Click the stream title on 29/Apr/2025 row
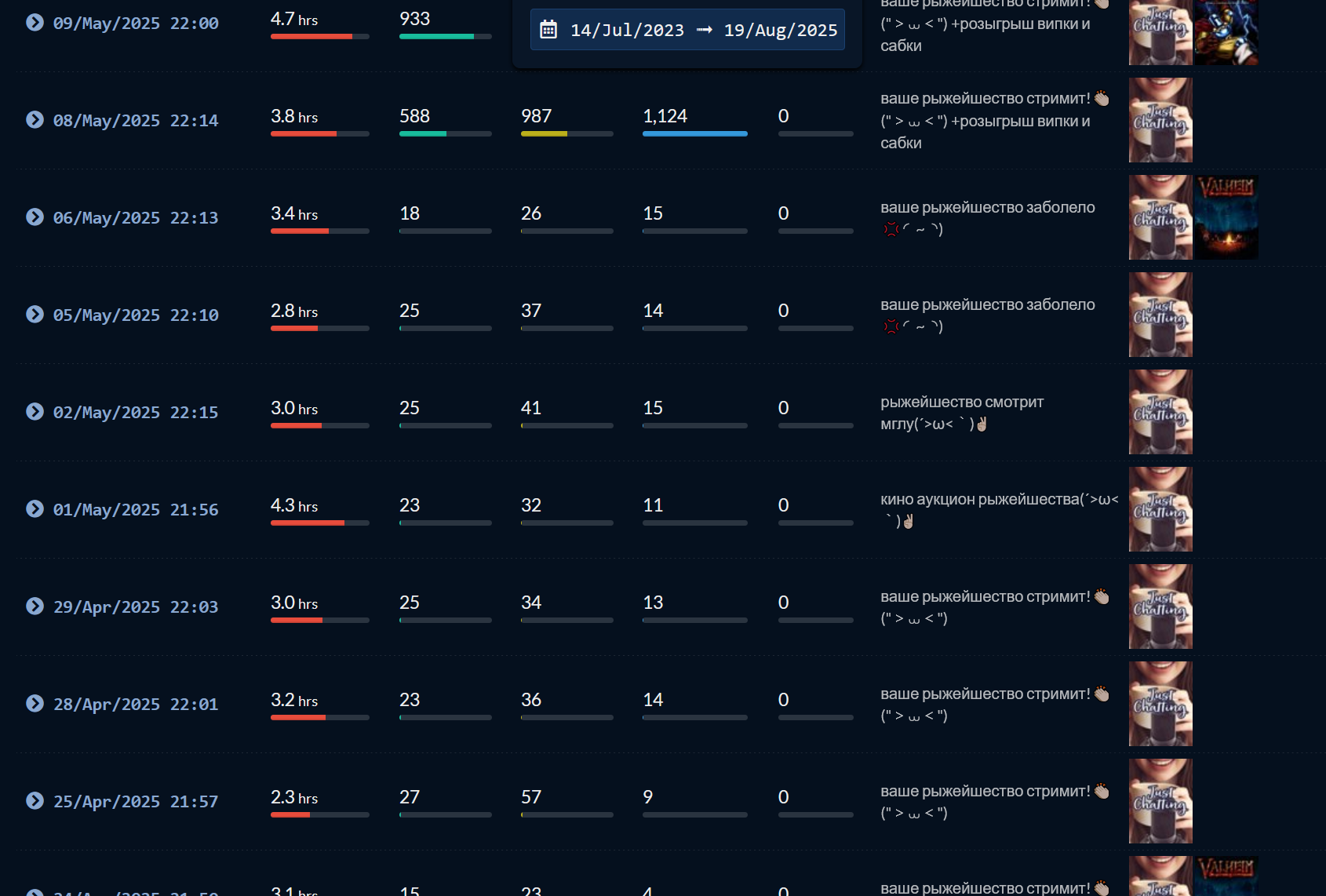This screenshot has height=896, width=1326. pos(995,607)
